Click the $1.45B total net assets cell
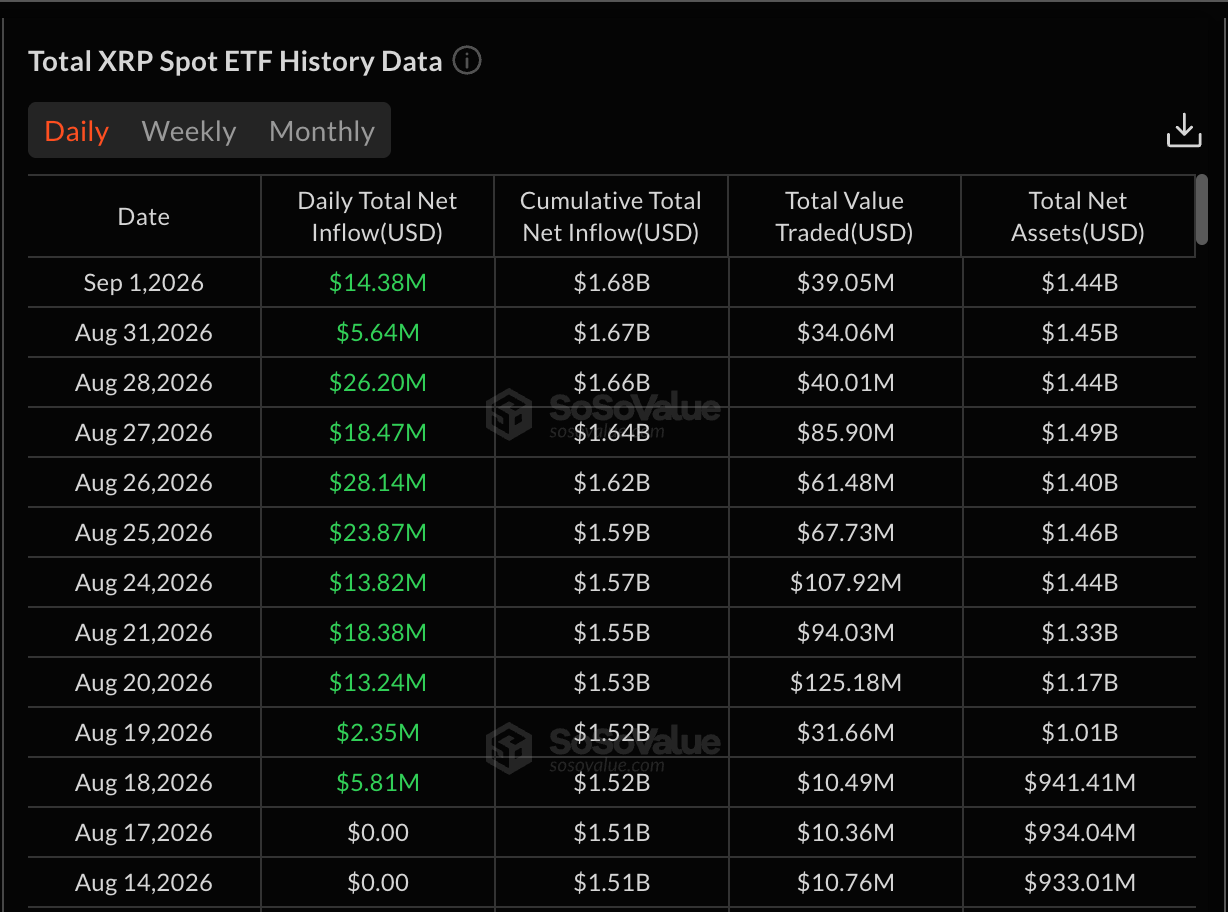The width and height of the screenshot is (1228, 912). point(1080,333)
